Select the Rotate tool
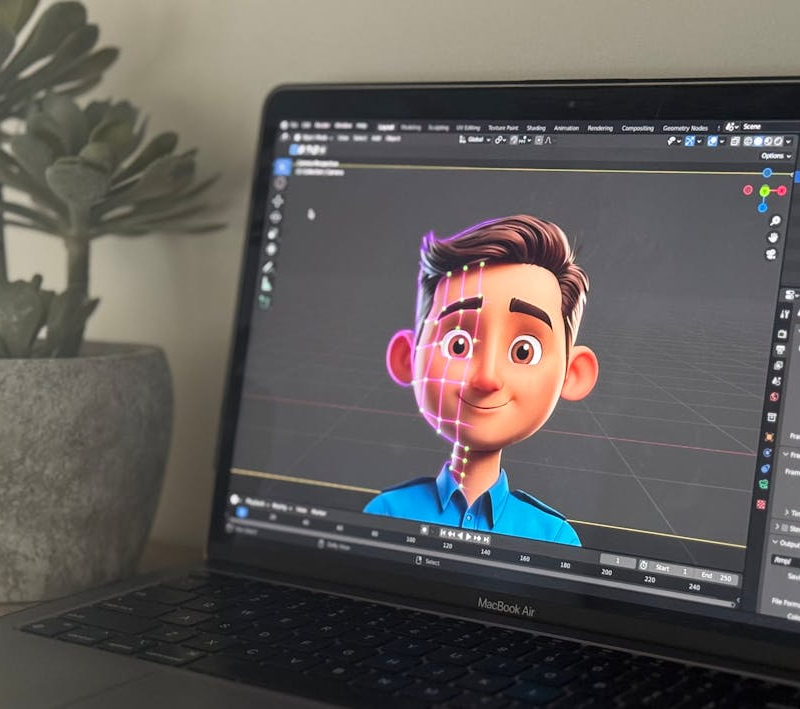800x709 pixels. [x=276, y=217]
